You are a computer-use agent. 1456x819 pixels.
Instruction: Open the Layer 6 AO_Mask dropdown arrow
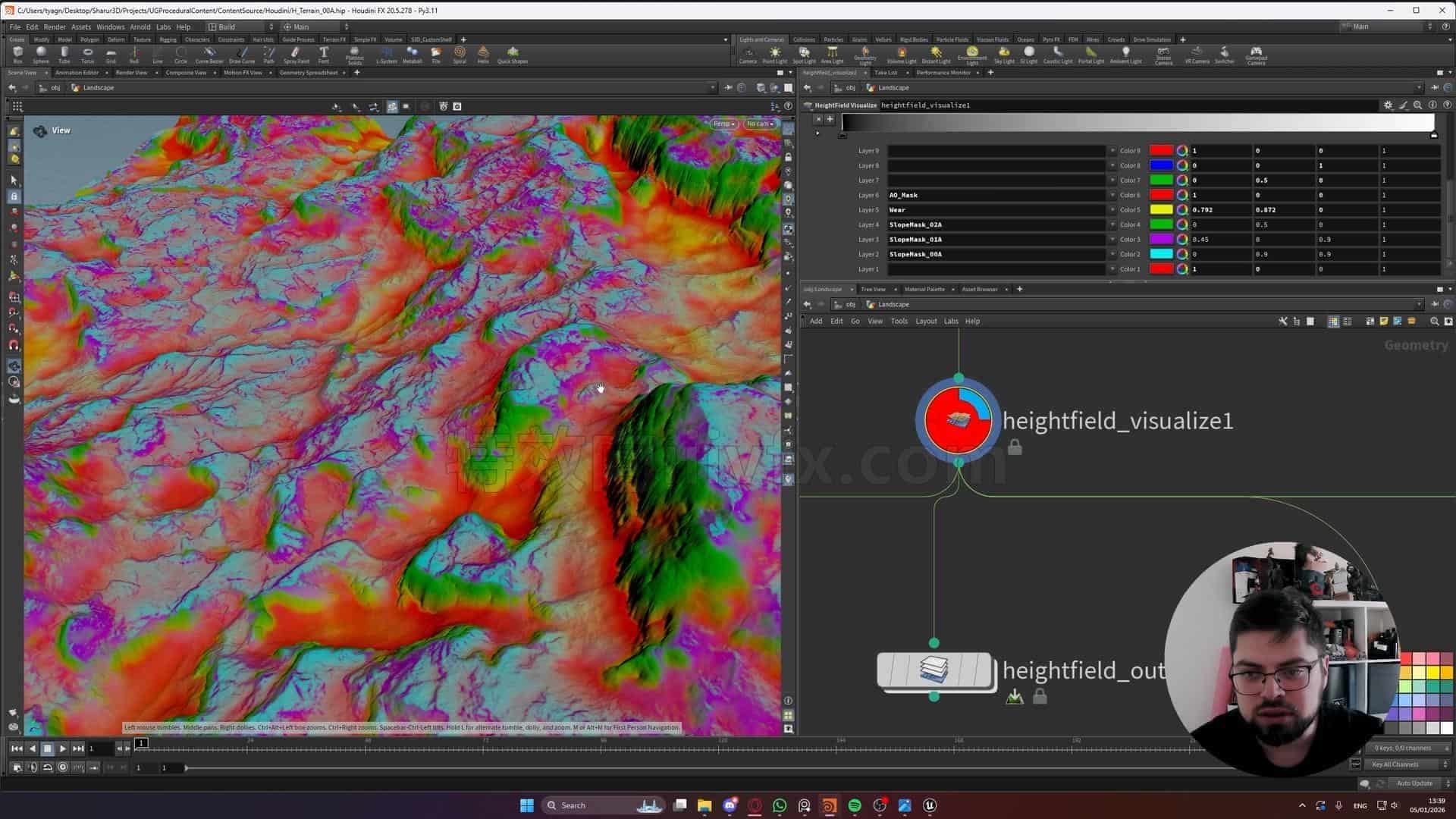1112,195
